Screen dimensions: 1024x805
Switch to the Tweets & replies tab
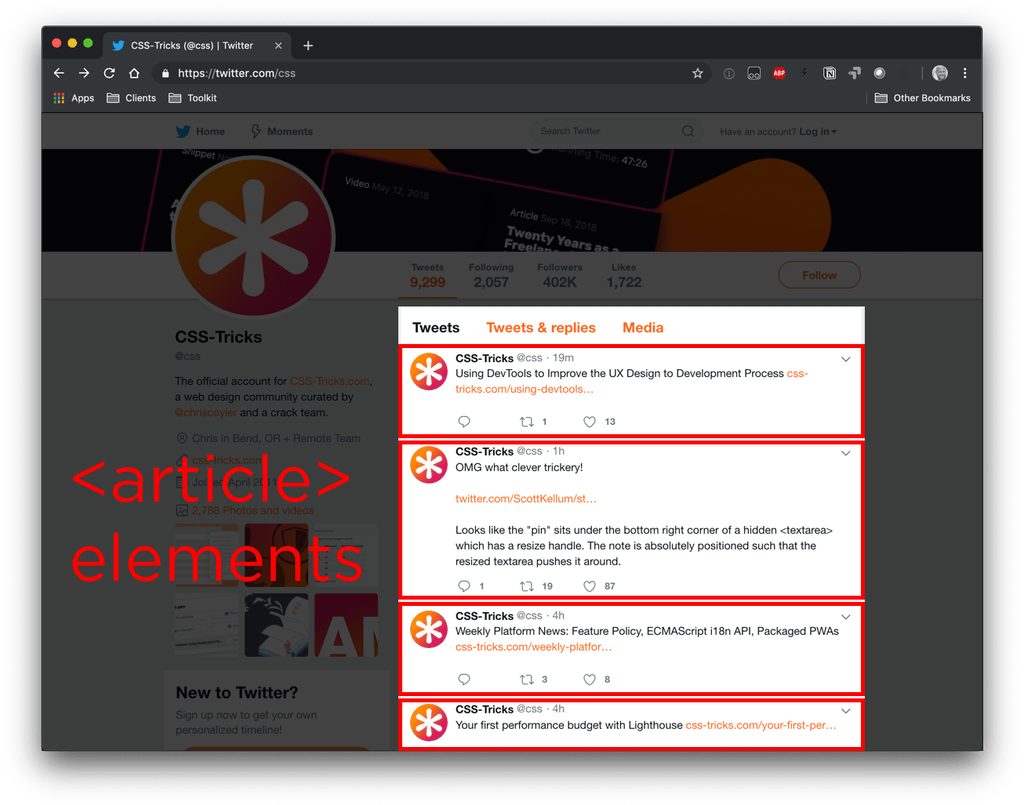tap(541, 327)
